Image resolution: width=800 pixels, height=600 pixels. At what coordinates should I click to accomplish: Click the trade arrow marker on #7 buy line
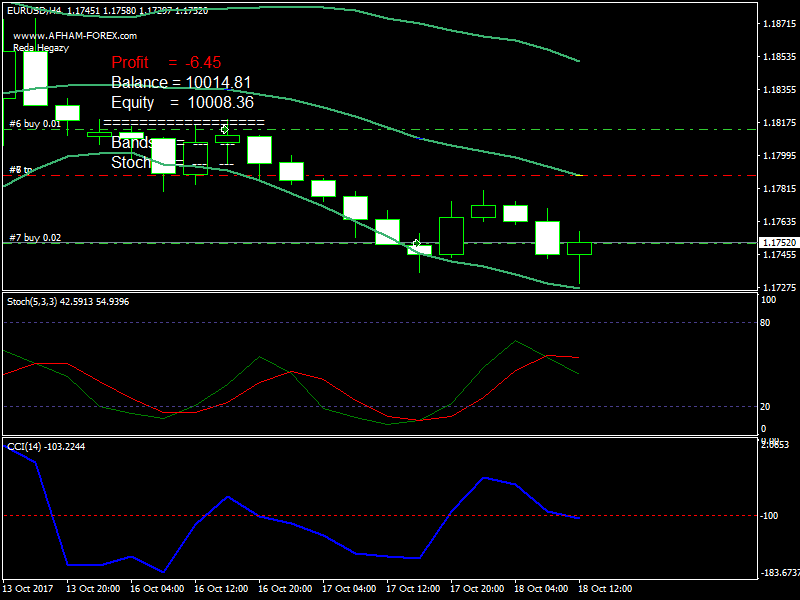click(x=417, y=243)
